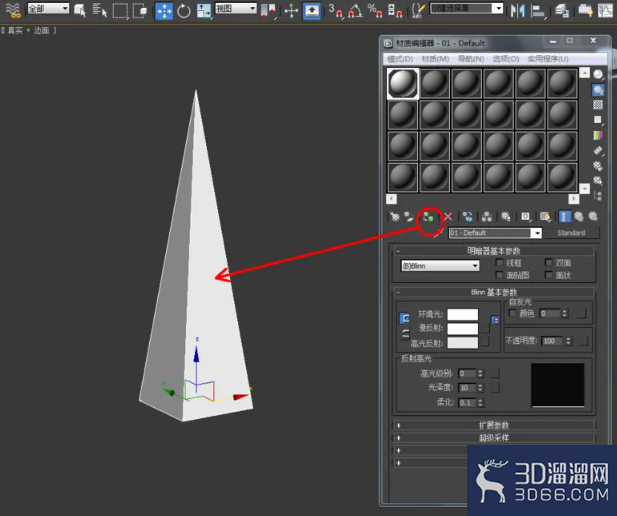Click Align tool in main toolbar
The image size is (617, 516).
(x=538, y=11)
